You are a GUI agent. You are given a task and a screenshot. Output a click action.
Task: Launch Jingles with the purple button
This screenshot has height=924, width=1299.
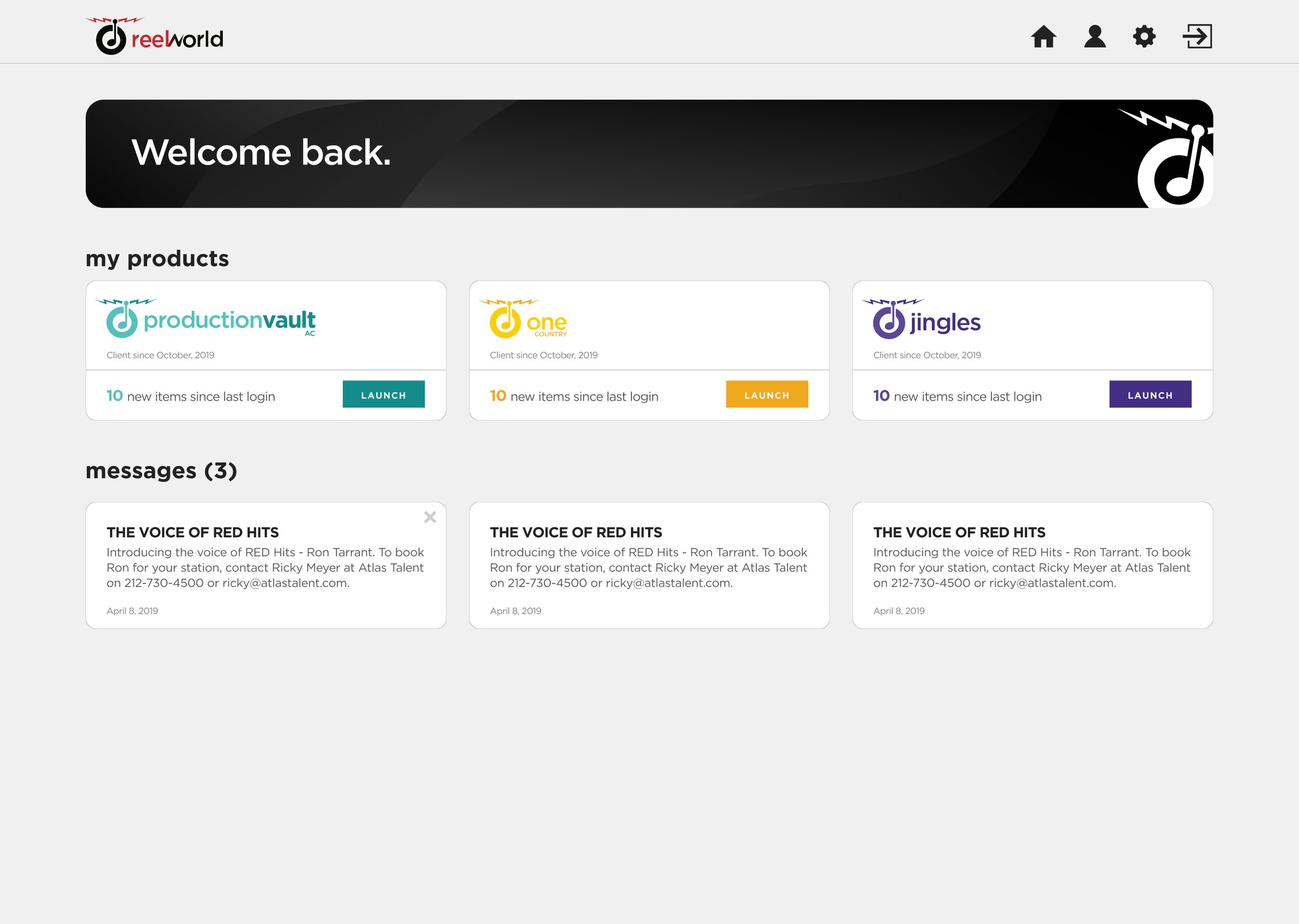click(1150, 394)
